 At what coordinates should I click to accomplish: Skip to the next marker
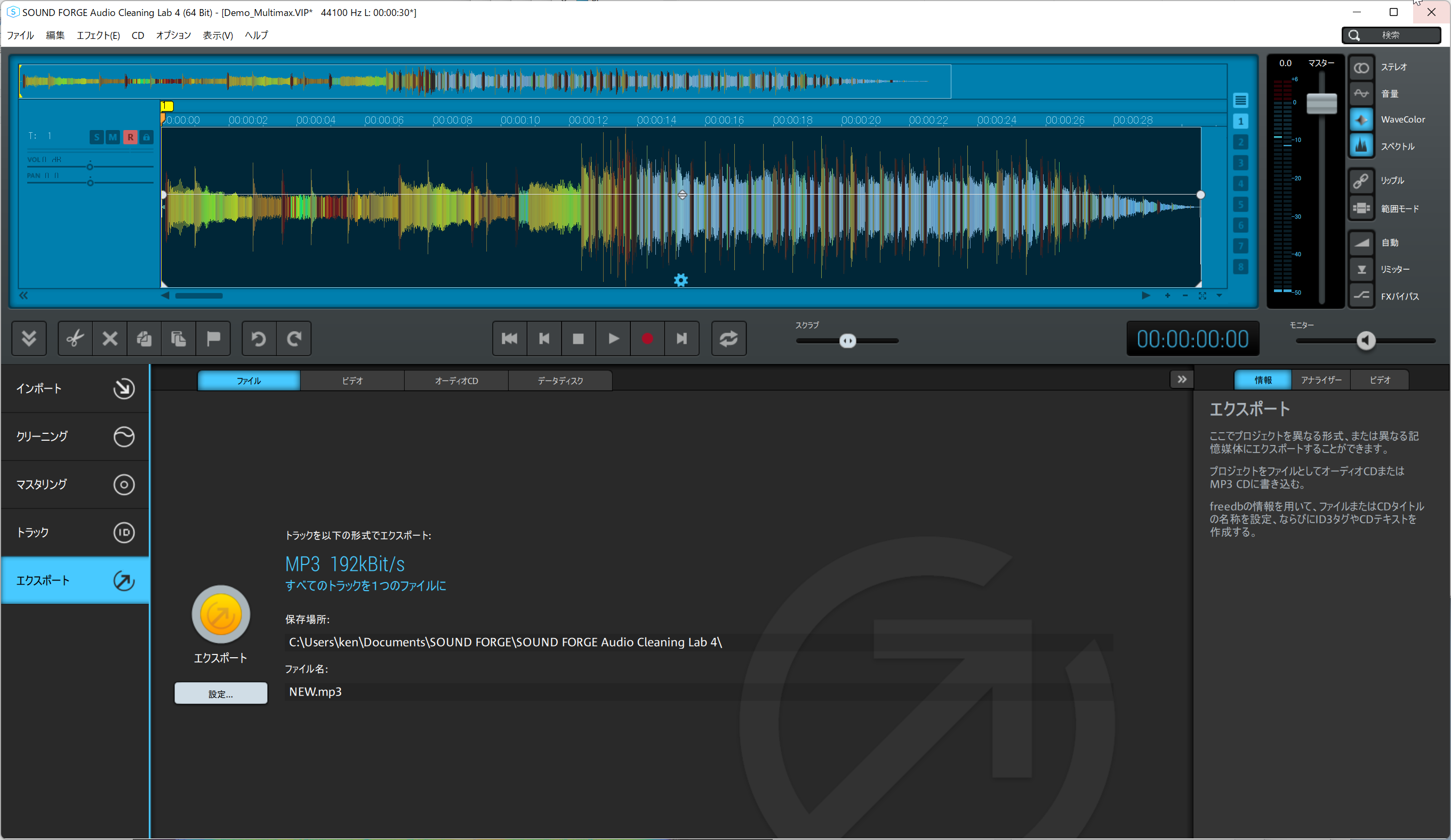click(682, 338)
